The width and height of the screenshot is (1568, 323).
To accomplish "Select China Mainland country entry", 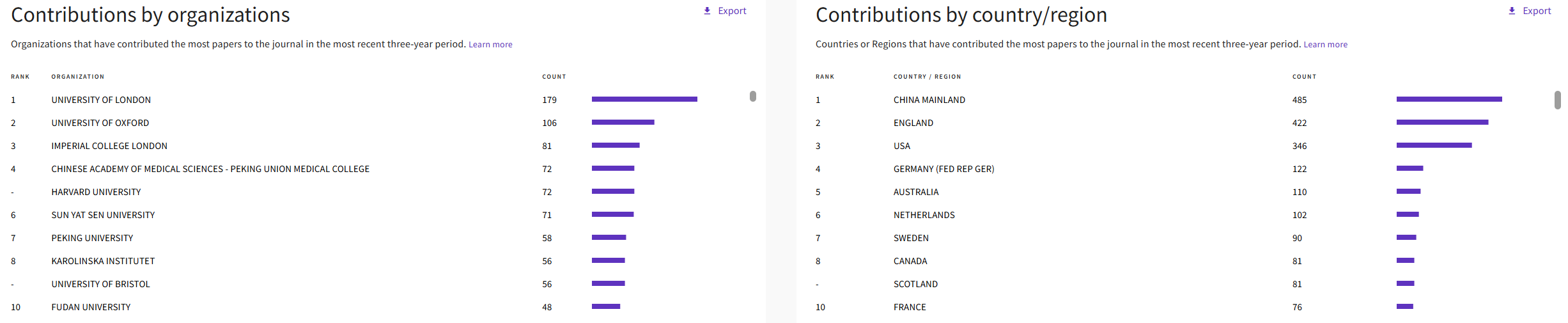I will click(929, 100).
